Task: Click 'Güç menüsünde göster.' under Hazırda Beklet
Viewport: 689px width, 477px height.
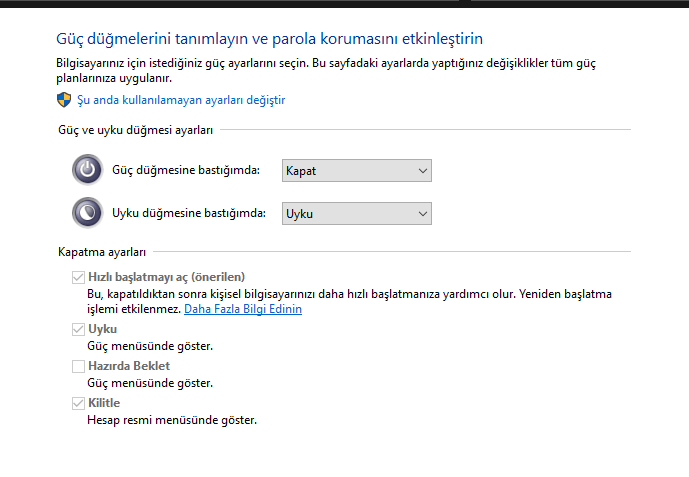Action: pos(150,383)
